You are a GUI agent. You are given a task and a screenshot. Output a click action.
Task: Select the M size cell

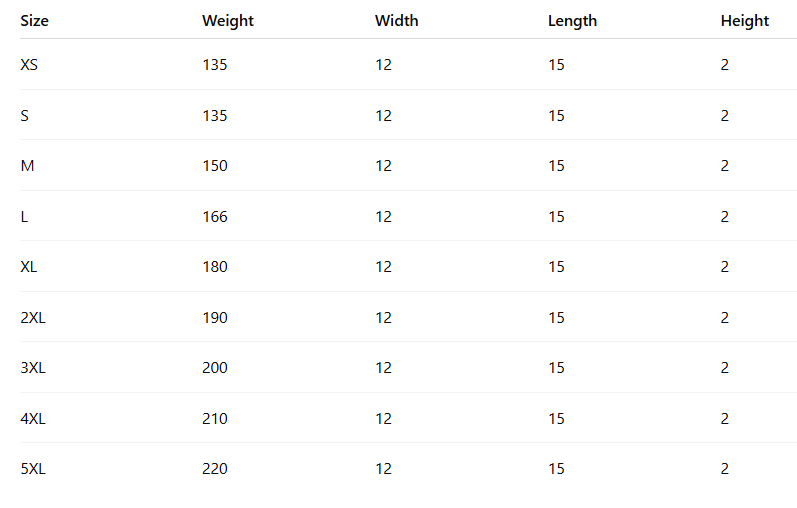click(27, 166)
